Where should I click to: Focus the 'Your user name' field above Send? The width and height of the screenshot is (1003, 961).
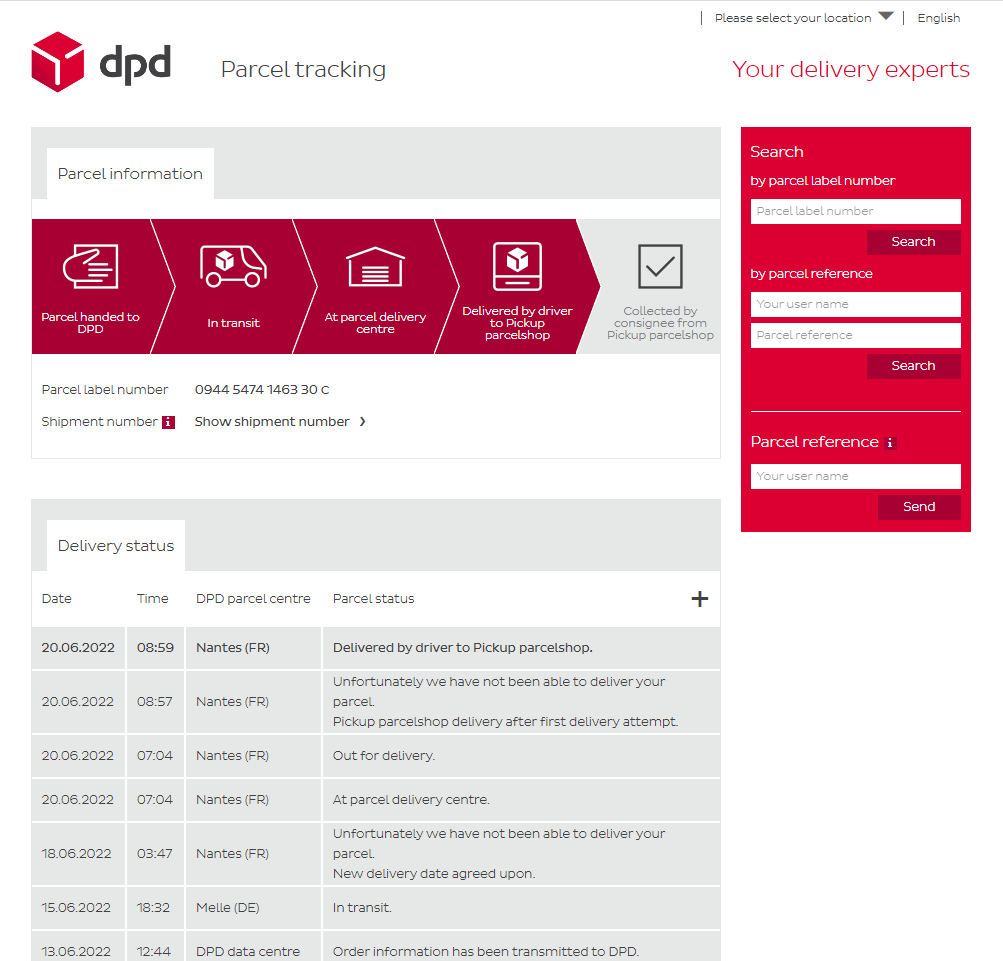click(x=855, y=476)
